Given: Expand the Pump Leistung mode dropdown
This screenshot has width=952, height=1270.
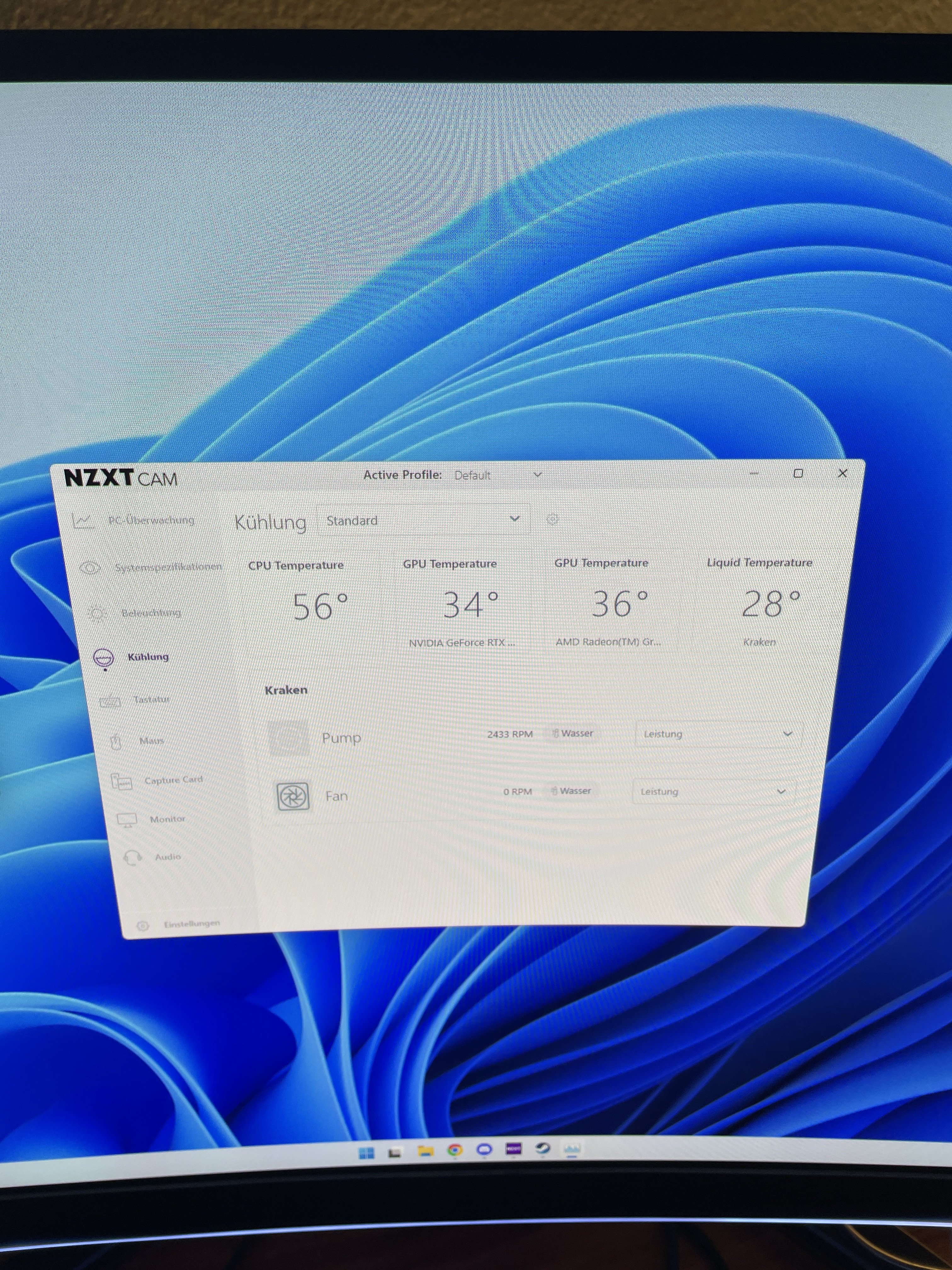Looking at the screenshot, I should click(717, 734).
